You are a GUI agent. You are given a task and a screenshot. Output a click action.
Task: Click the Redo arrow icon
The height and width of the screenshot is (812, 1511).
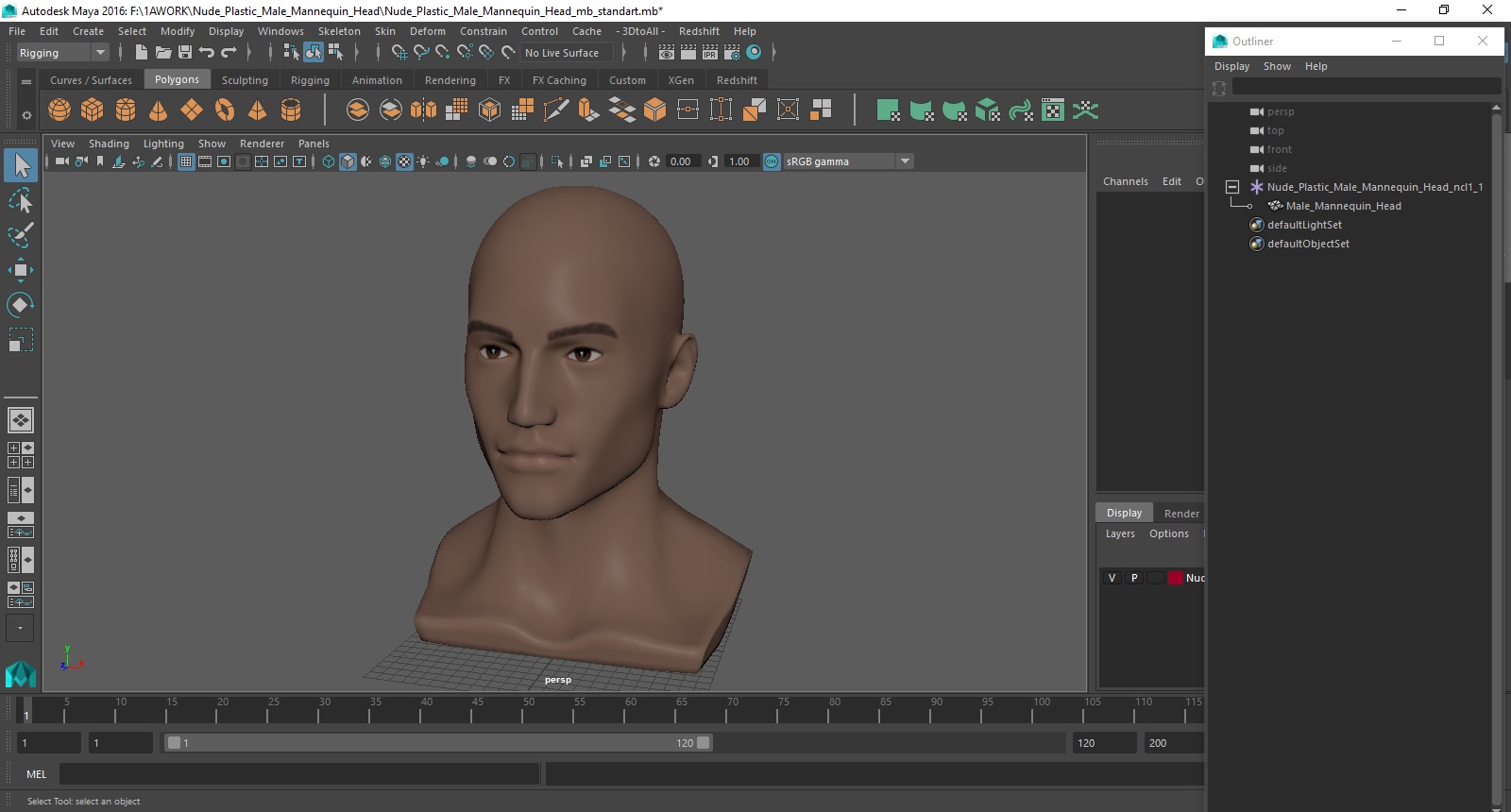click(229, 53)
